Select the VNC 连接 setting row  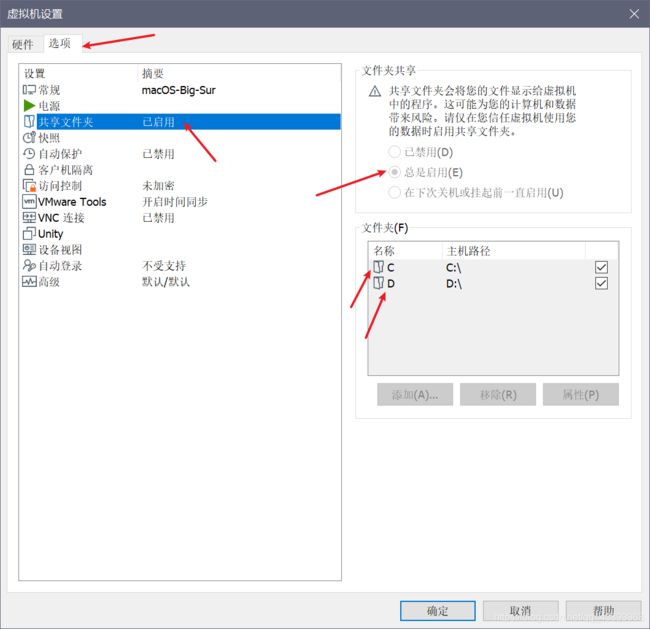[x=181, y=217]
